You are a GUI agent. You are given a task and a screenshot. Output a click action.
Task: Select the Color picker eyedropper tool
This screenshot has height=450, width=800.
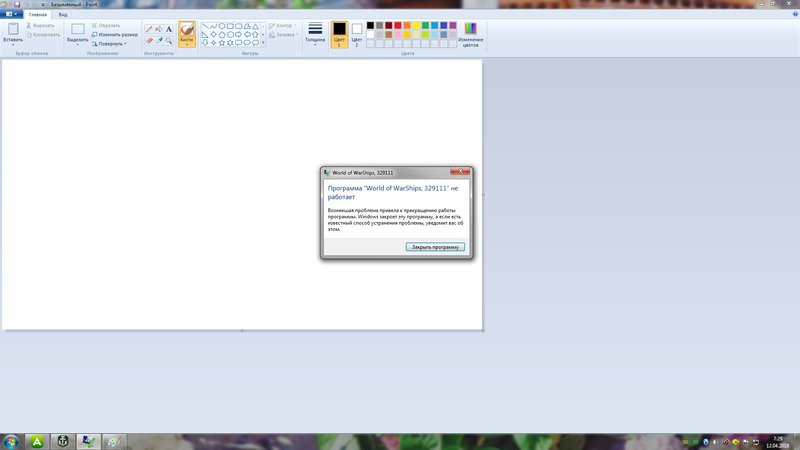tap(159, 41)
